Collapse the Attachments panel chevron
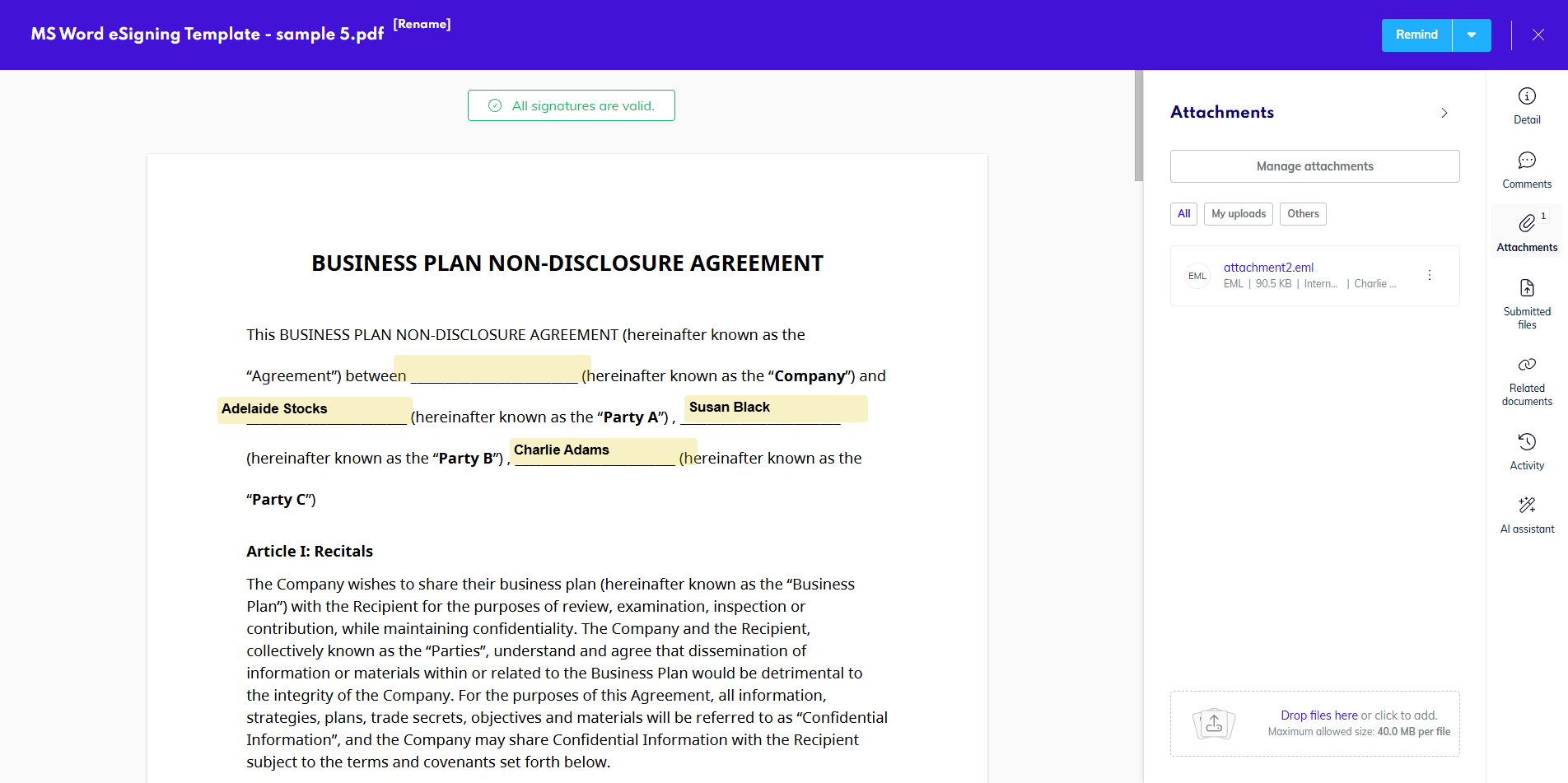Image resolution: width=1568 pixels, height=783 pixels. 1444,113
